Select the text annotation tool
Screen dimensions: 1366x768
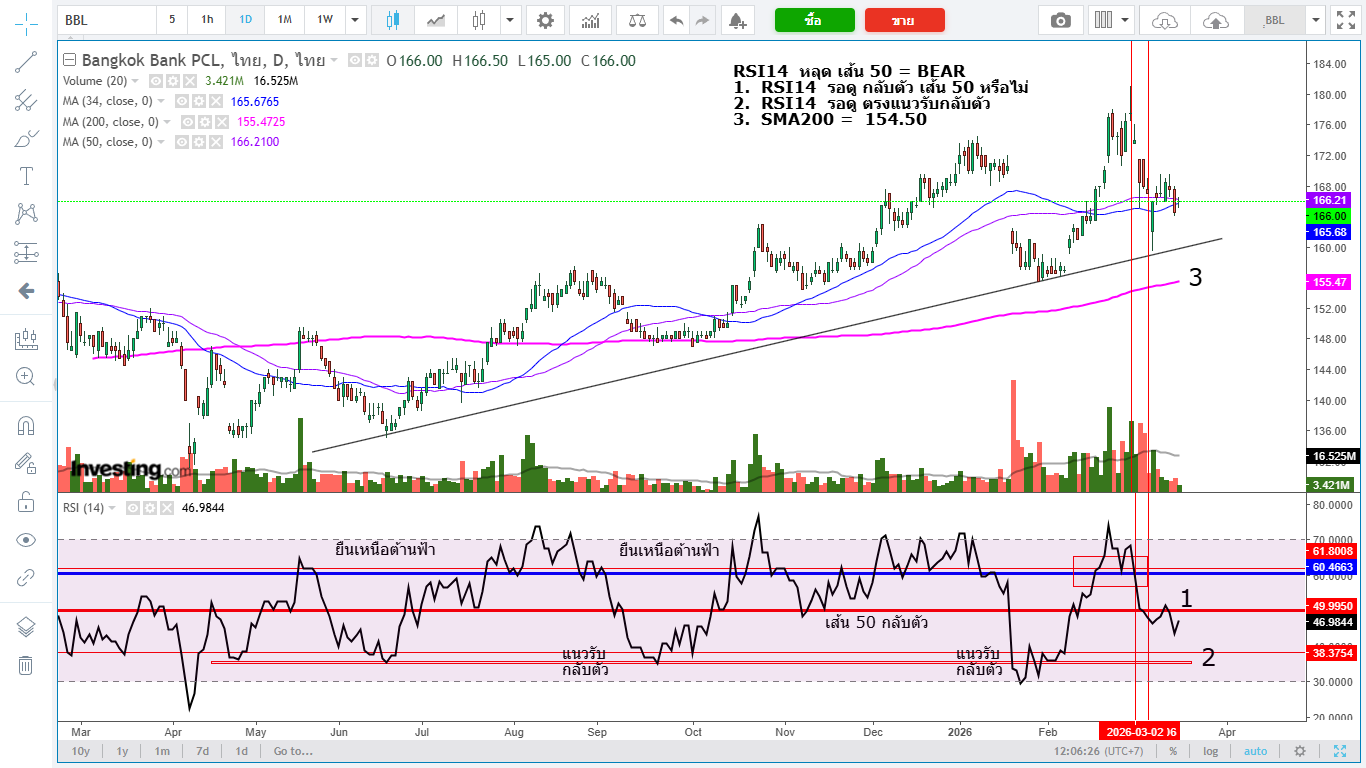click(x=26, y=176)
